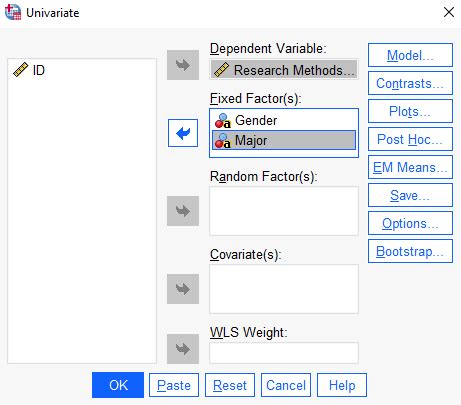Image resolution: width=461 pixels, height=405 pixels.
Task: Click the blue arrow beside Fixed Factor(s)
Action: tap(183, 133)
